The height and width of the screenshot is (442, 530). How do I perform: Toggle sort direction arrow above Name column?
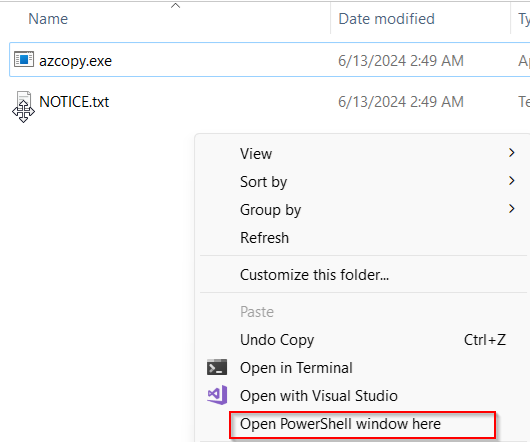tap(175, 5)
